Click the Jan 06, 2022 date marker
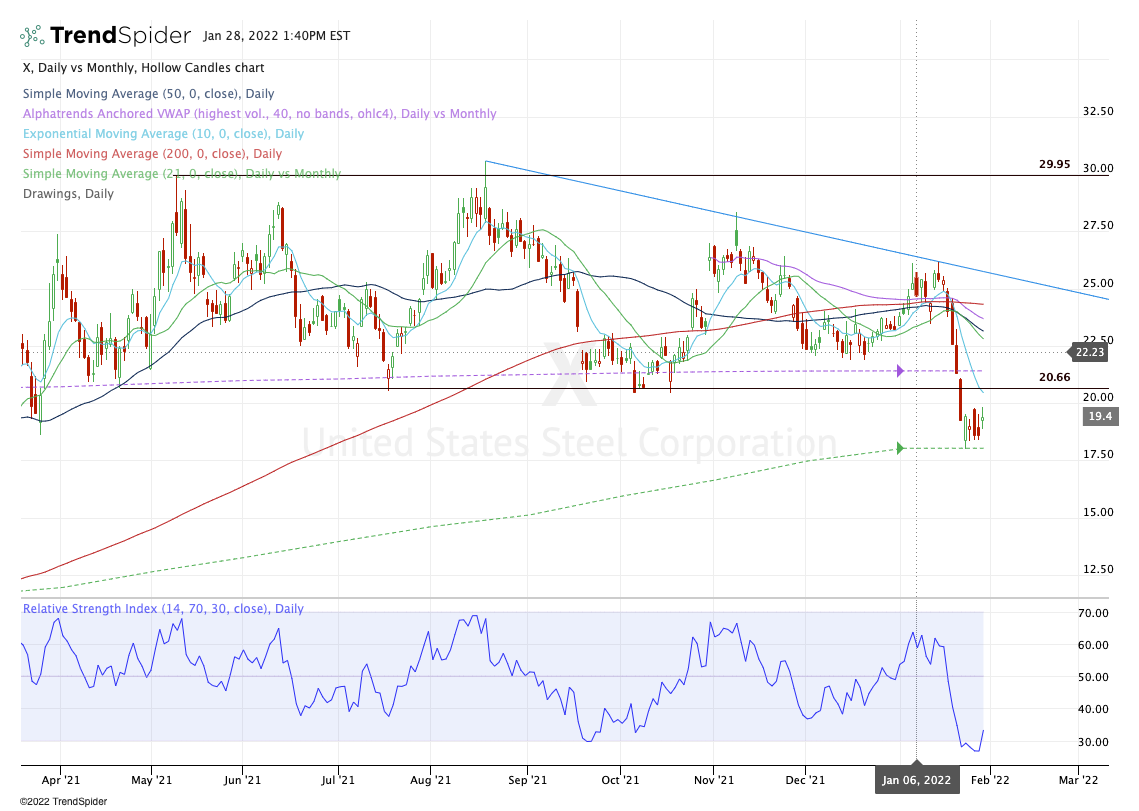This screenshot has width=1139, height=811. 915,779
